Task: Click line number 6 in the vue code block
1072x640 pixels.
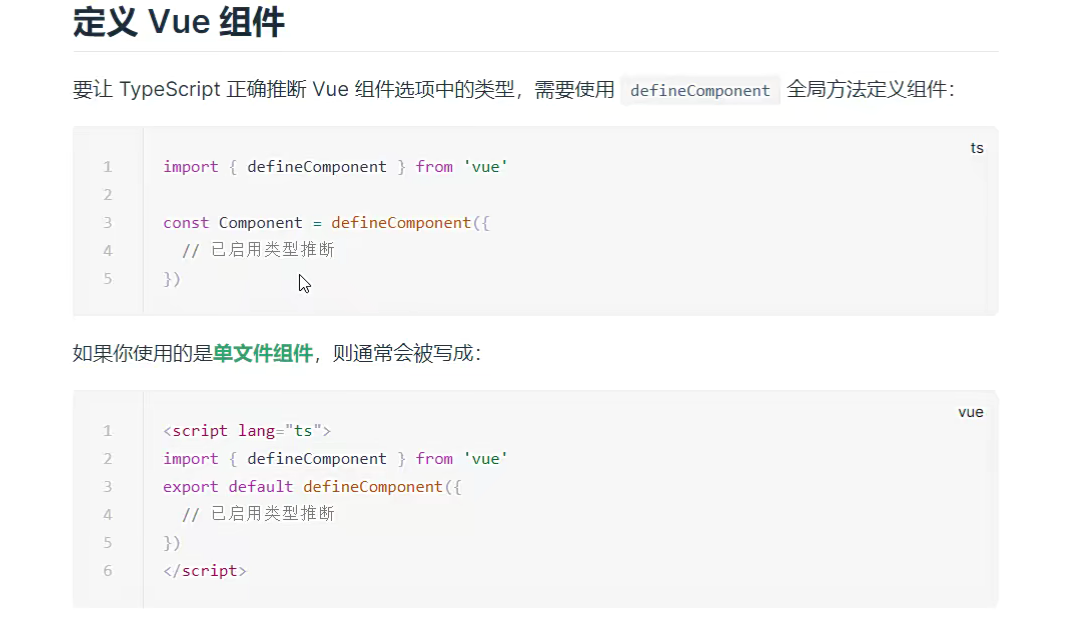Action: click(x=107, y=571)
